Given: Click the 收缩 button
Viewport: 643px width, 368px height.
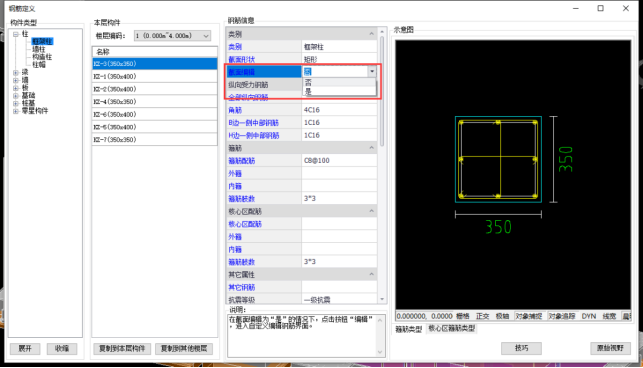Looking at the screenshot, I should (x=62, y=349).
